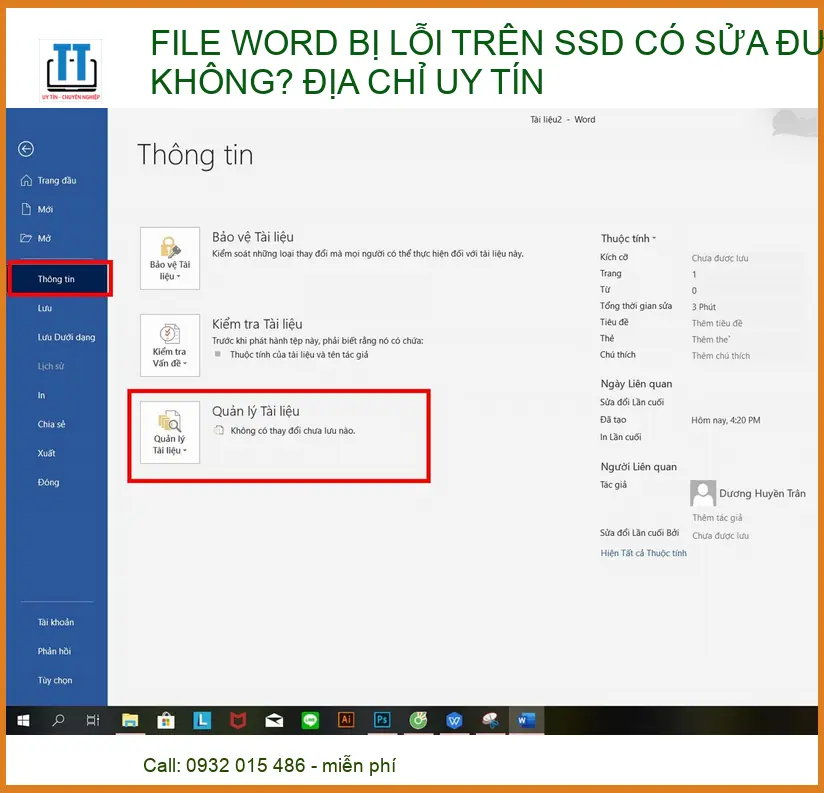Click Thêm tác giả to add author

717,518
